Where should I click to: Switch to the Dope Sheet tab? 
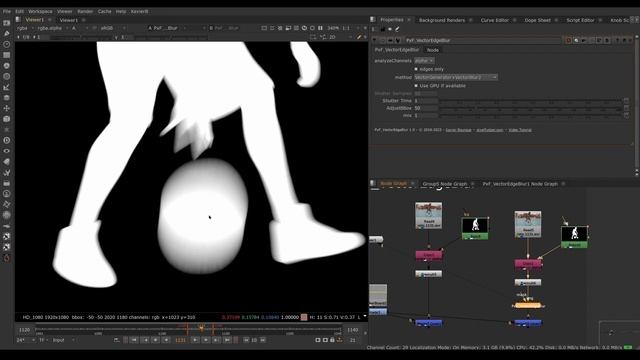point(538,20)
